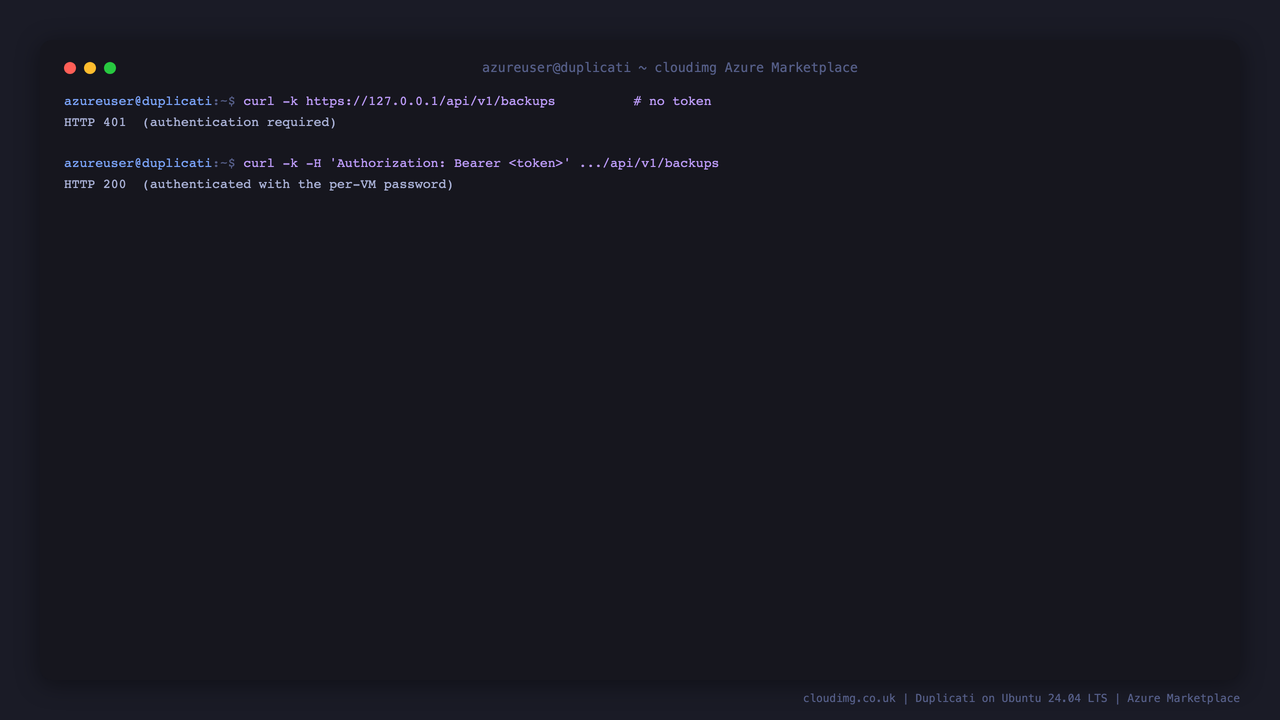Click the URL https://127.0.0.1/api/v1/backups
Viewport: 1280px width, 720px height.
(430, 101)
